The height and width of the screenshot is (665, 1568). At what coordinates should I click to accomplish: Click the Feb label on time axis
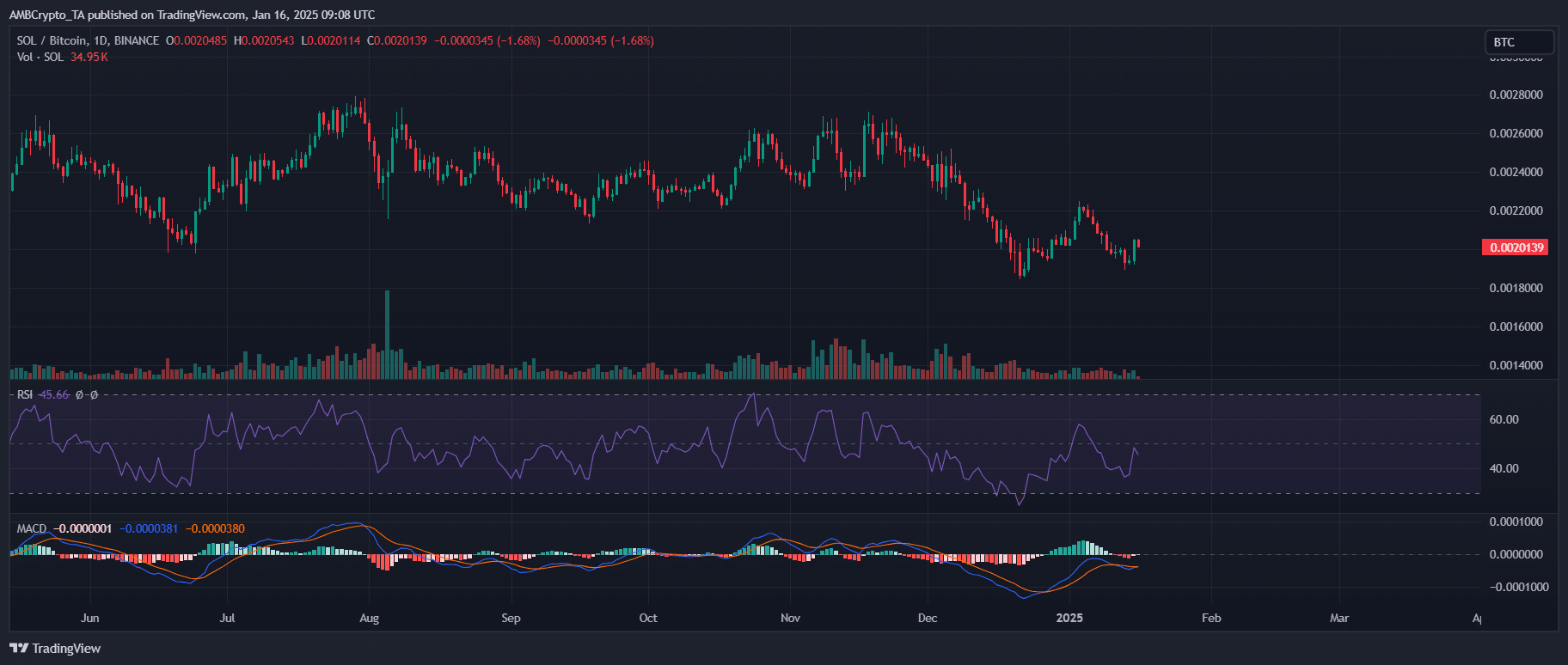pyautogui.click(x=1211, y=618)
